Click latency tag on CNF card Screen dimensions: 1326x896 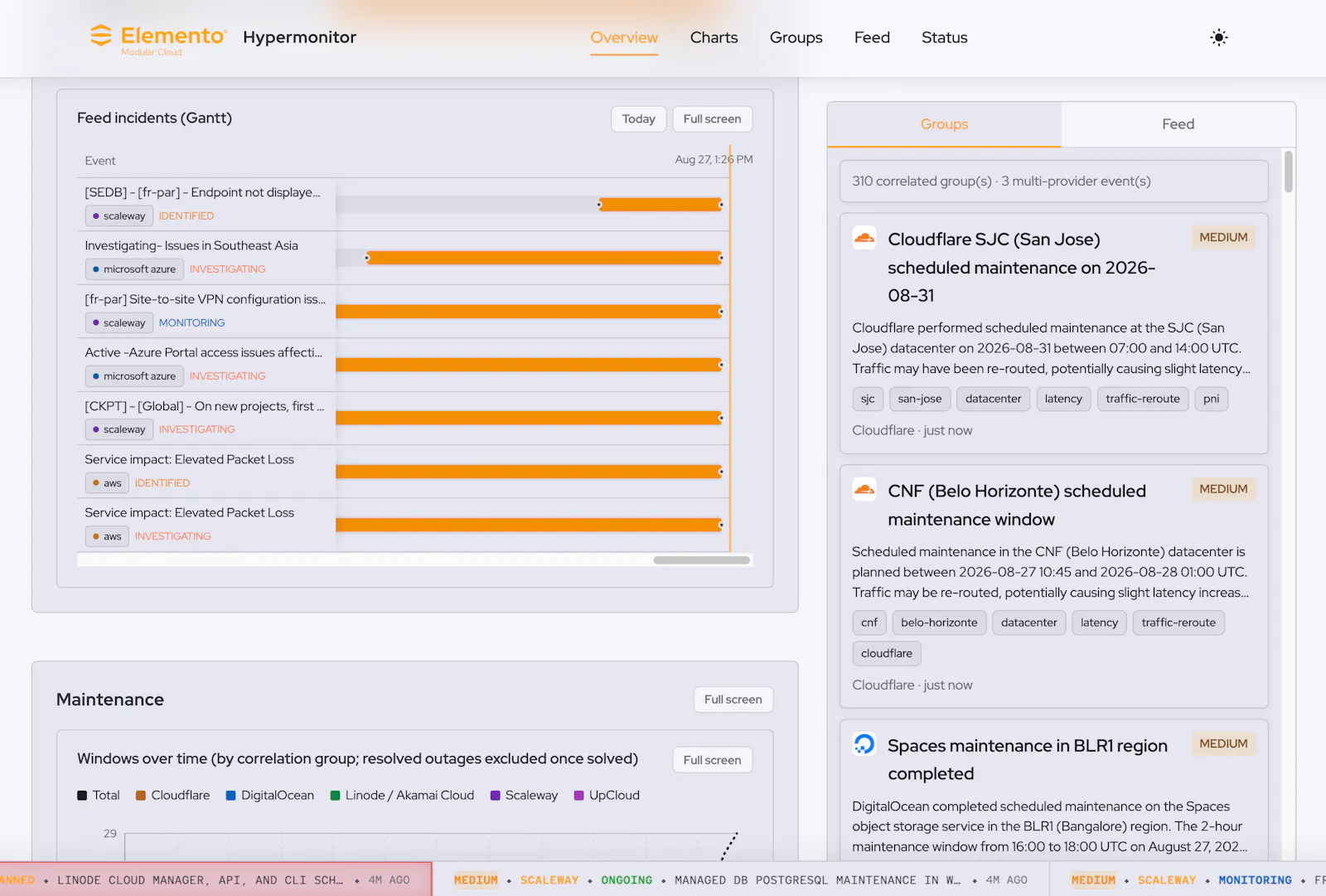pyautogui.click(x=1099, y=622)
